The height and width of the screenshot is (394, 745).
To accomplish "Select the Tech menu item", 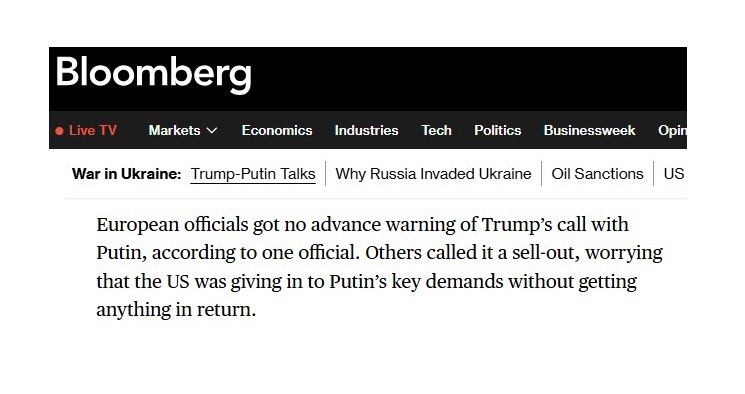I will point(436,130).
